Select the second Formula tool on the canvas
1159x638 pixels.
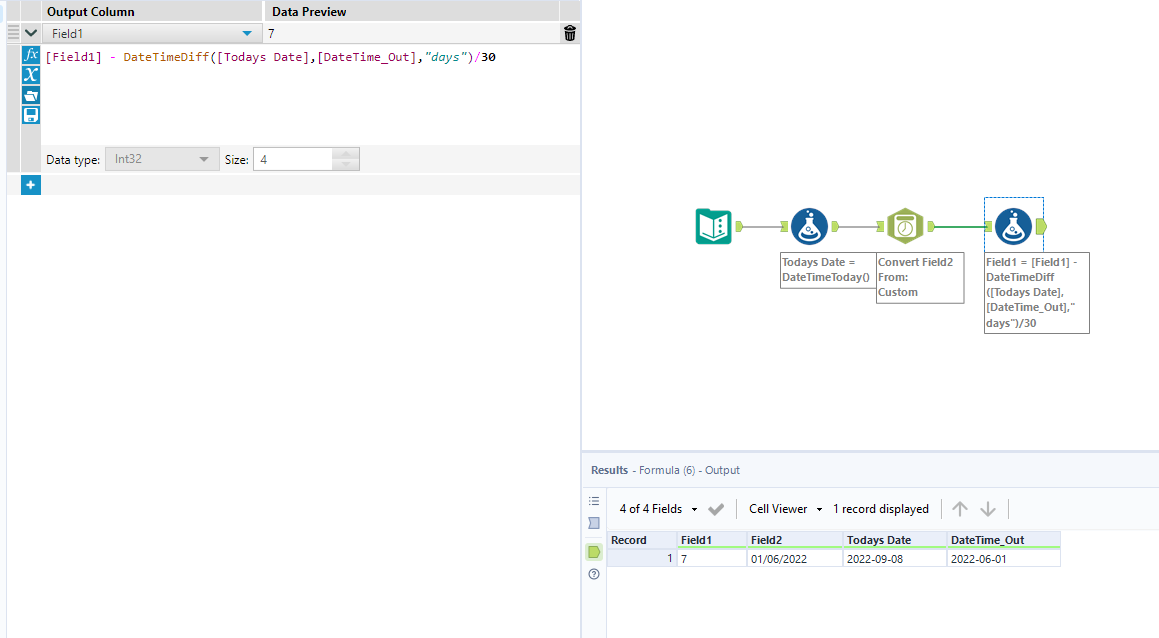point(1013,226)
